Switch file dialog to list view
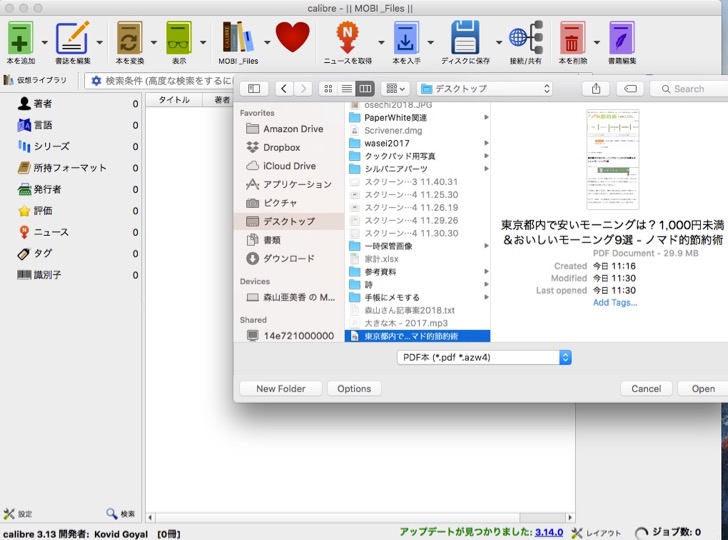 (x=346, y=89)
